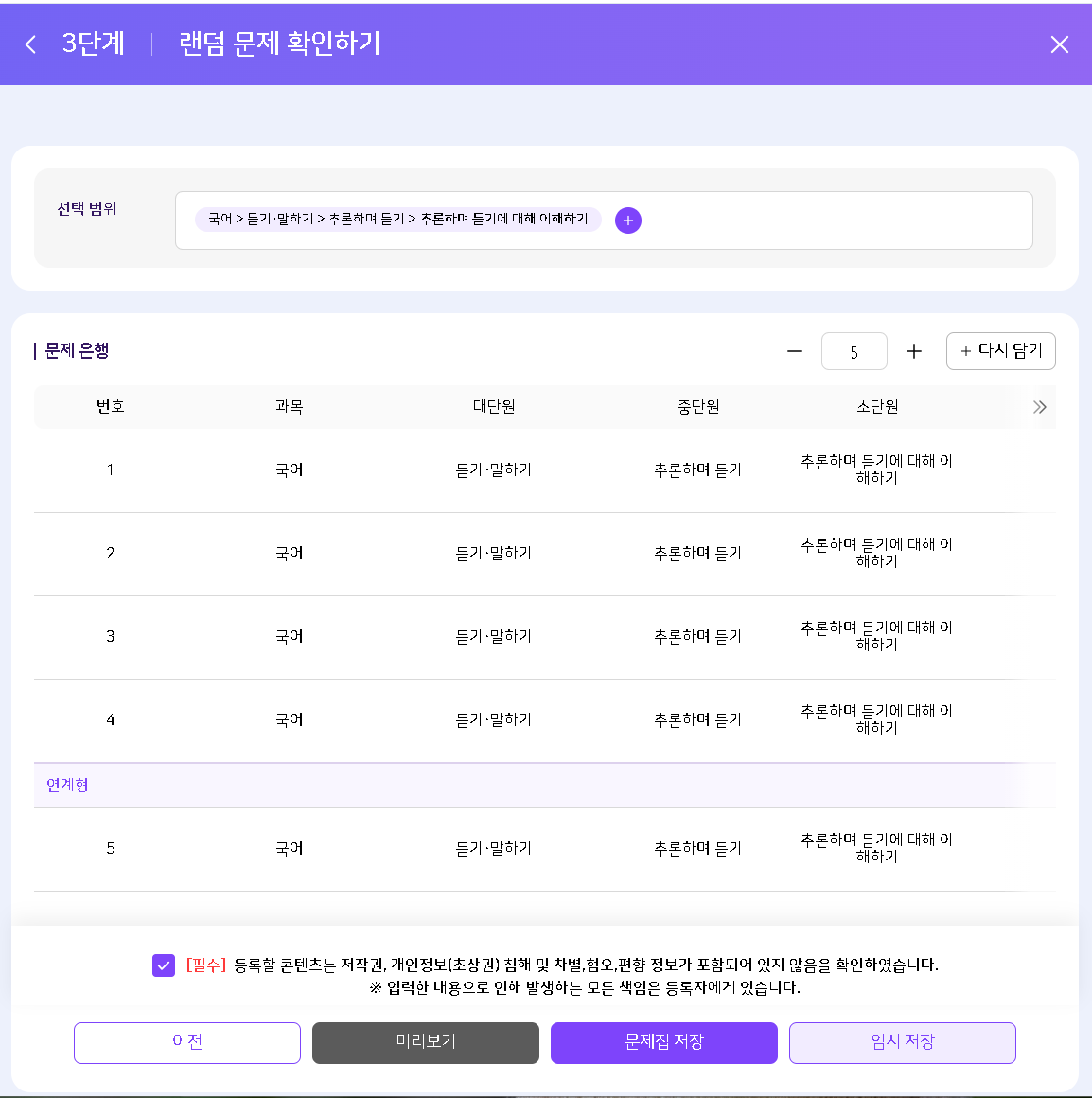This screenshot has height=1098, width=1092.
Task: Decrease question count with minus icon
Action: point(795,351)
